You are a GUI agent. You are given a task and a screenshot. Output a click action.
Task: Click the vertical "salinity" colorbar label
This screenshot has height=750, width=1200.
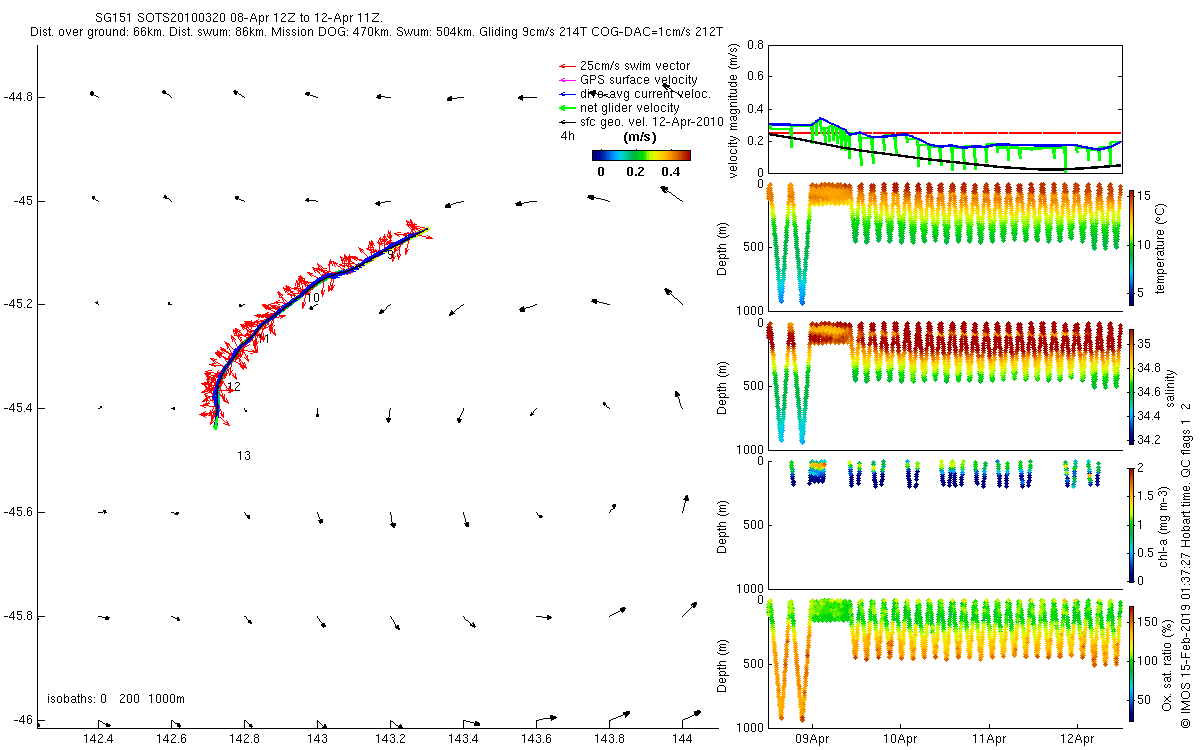coord(1170,387)
